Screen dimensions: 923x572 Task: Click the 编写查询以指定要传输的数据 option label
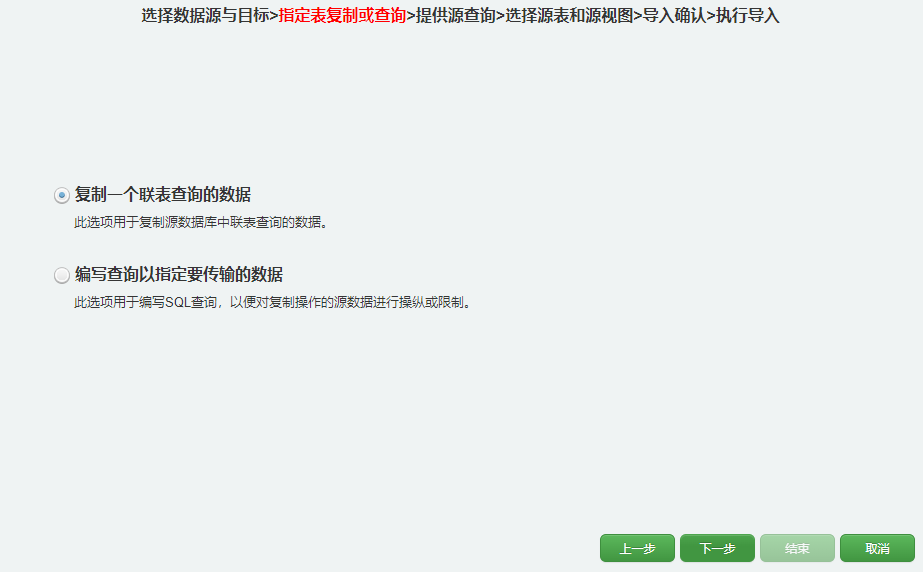179,275
